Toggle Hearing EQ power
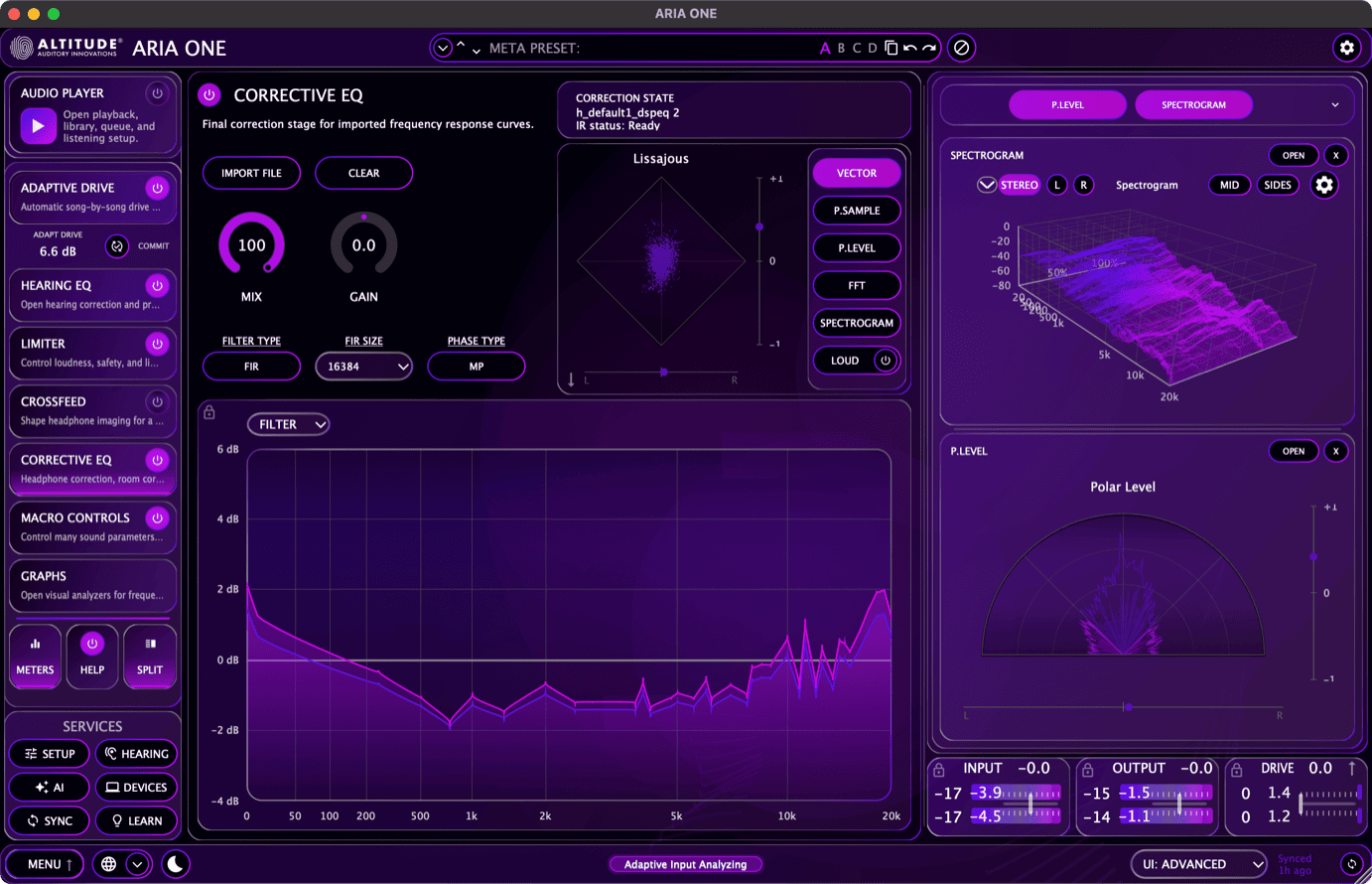This screenshot has width=1372, height=884. pyautogui.click(x=157, y=285)
